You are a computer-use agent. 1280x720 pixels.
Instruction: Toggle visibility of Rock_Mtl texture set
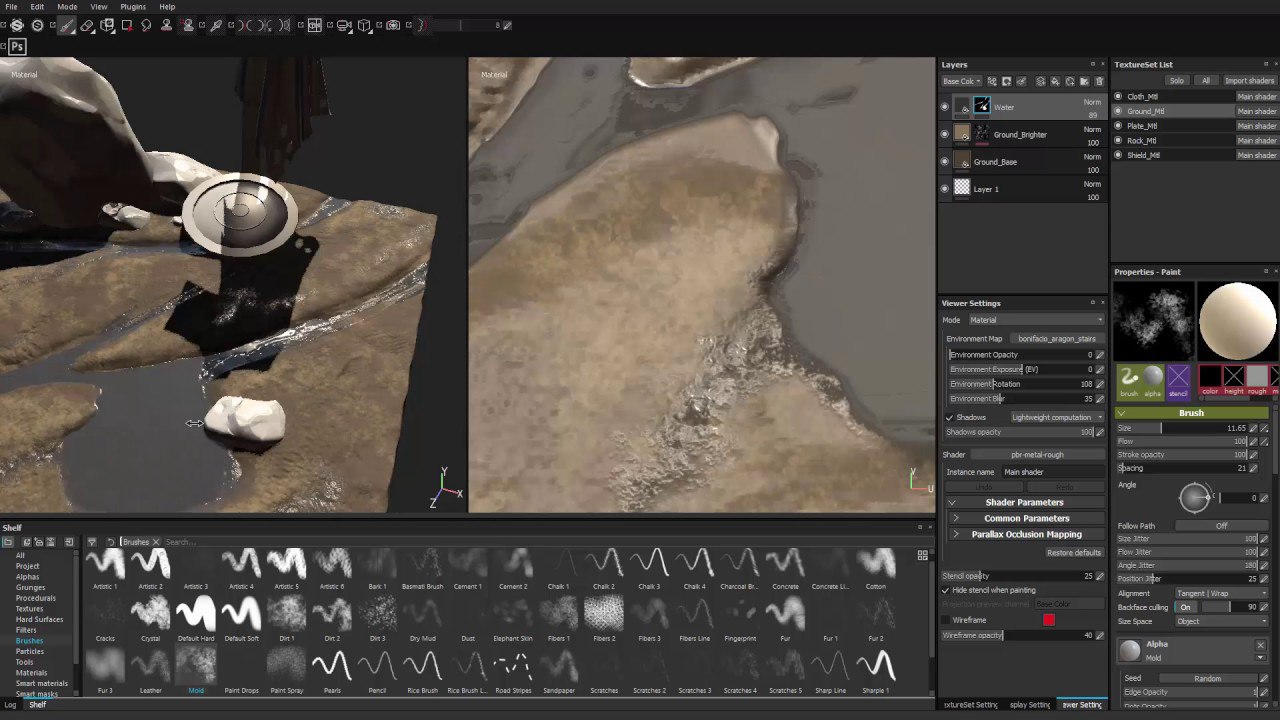1118,141
